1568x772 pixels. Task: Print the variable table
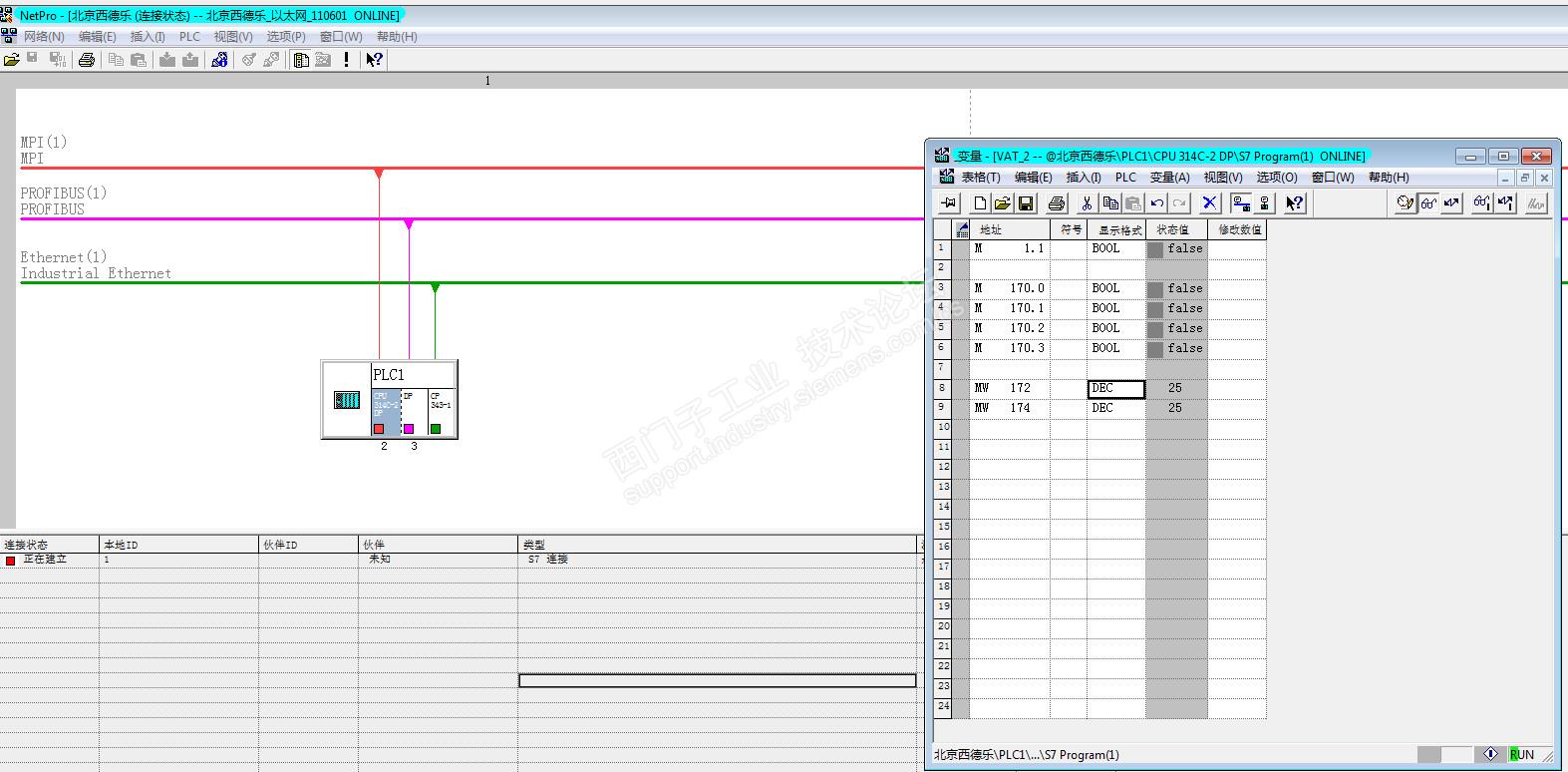pos(1057,203)
